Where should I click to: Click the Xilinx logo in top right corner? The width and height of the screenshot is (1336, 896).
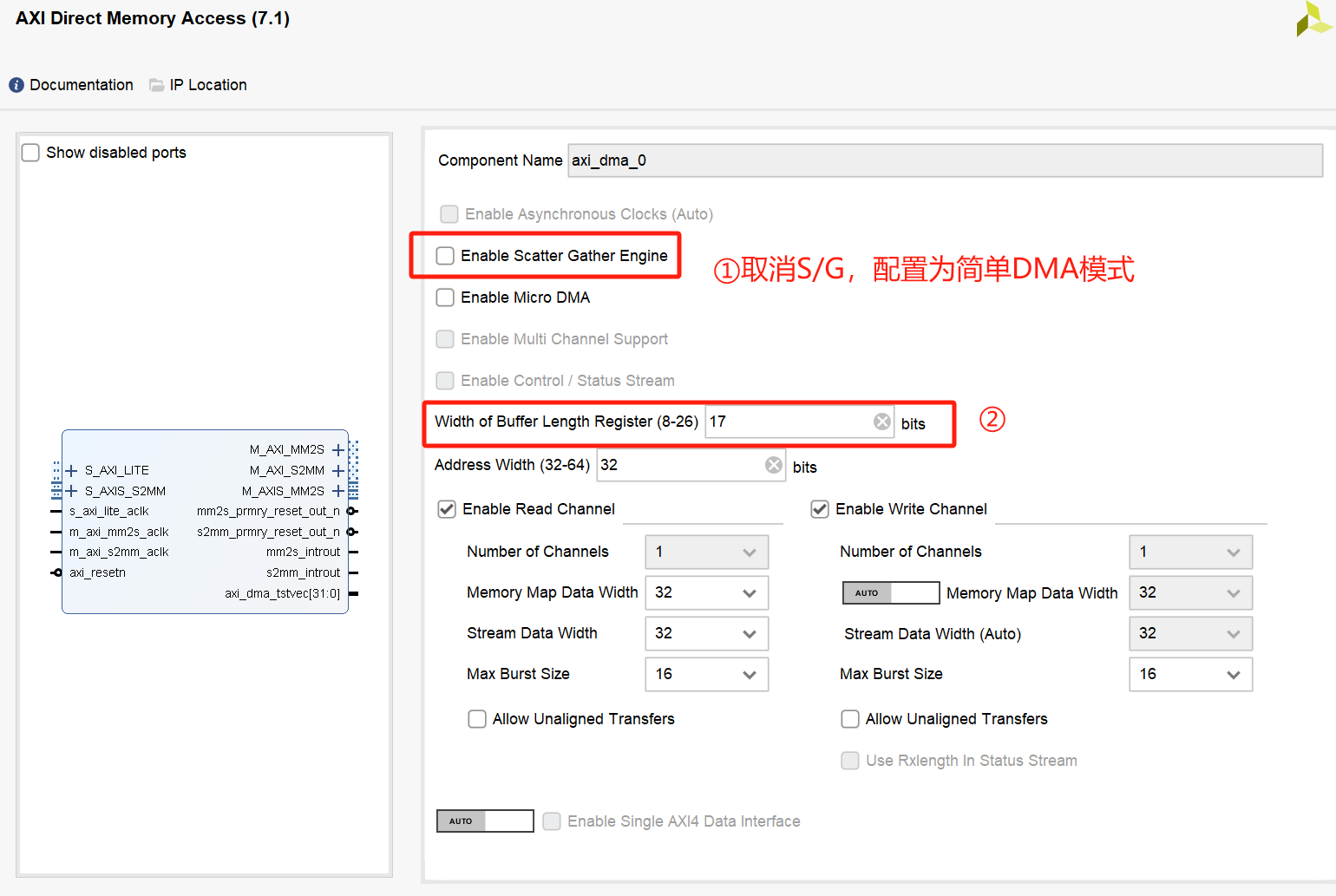tap(1313, 19)
